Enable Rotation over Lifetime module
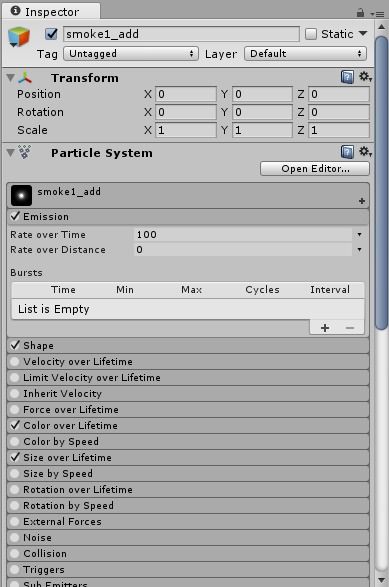The width and height of the screenshot is (389, 587). (x=15, y=490)
